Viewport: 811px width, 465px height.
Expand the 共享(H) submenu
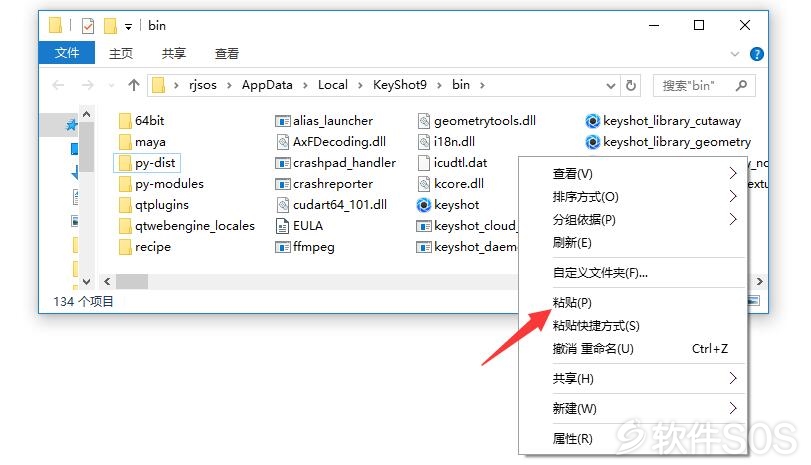[x=732, y=378]
